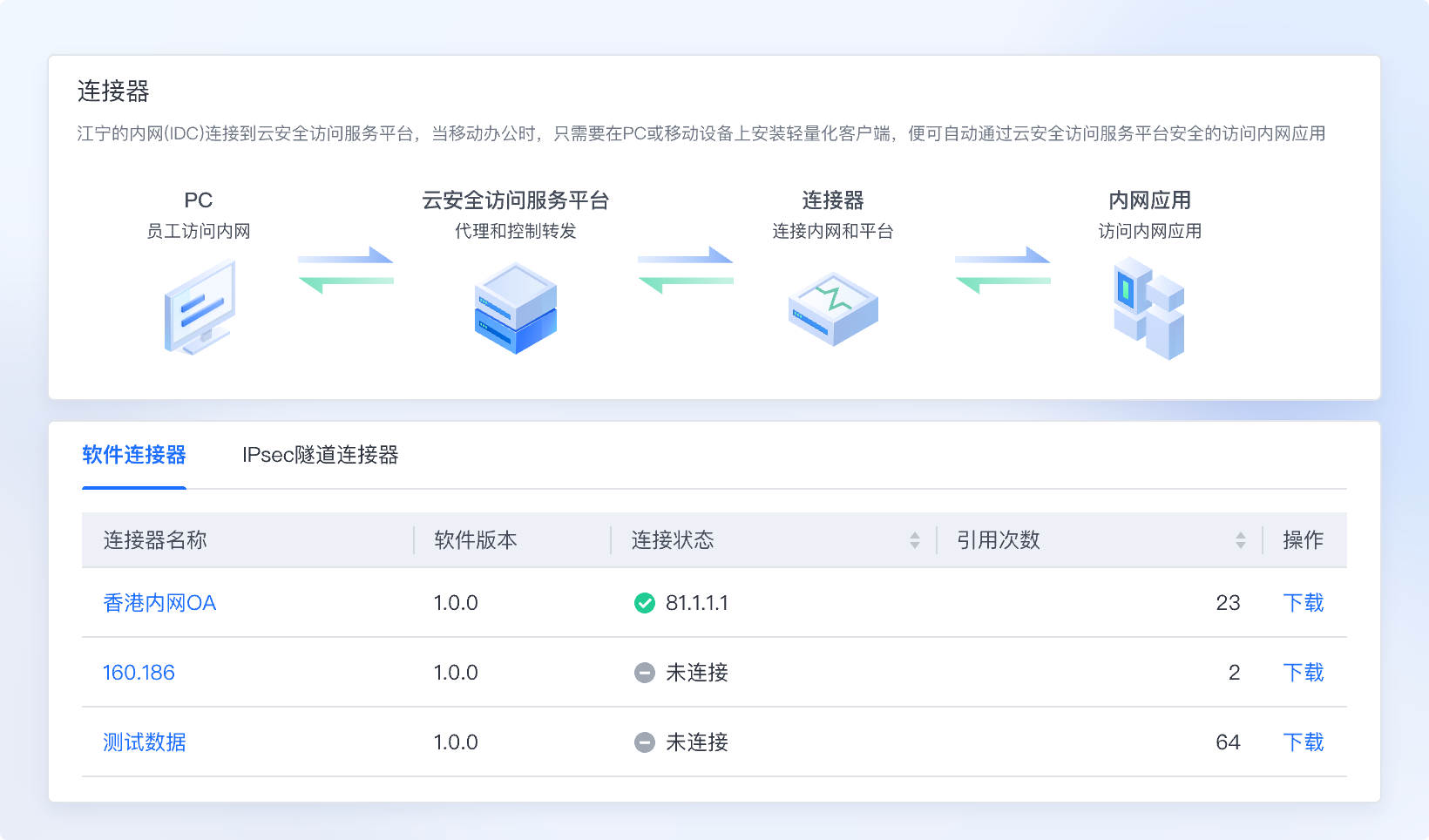
Task: Click the 下载 link for 160.186
Action: pyautogui.click(x=1304, y=673)
